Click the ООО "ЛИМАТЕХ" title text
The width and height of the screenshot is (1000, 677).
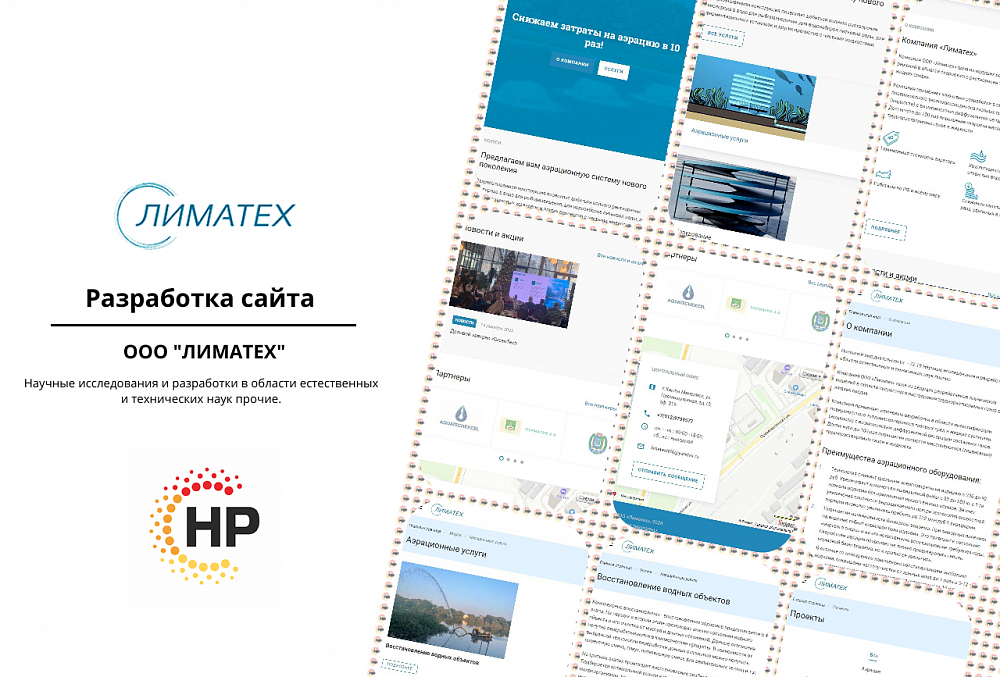coord(204,351)
